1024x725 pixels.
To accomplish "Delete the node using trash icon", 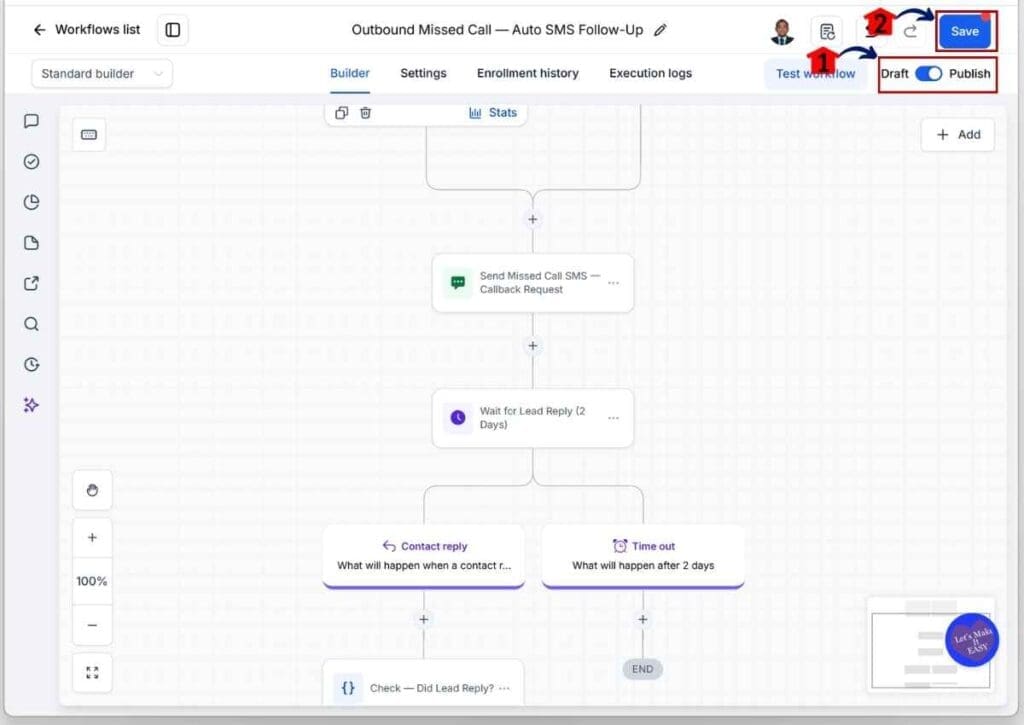I will coord(366,113).
